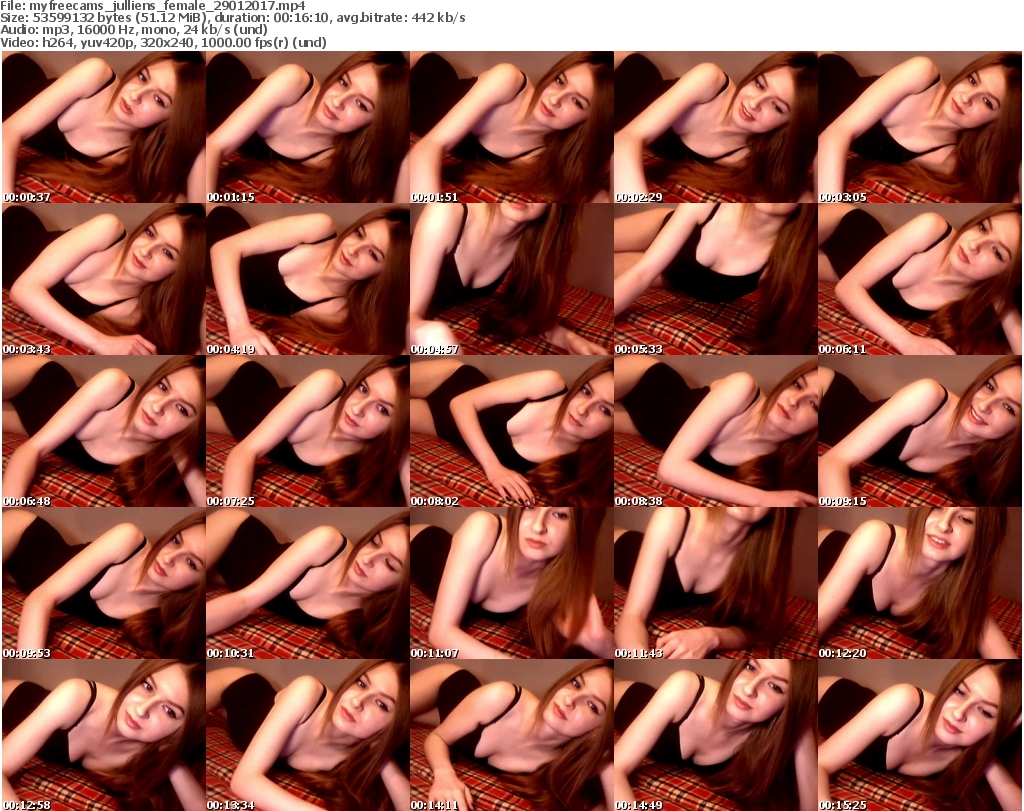Screen dimensions: 1024x811
Task: Click the 00:13:34 thumbnail
Action: (307, 735)
